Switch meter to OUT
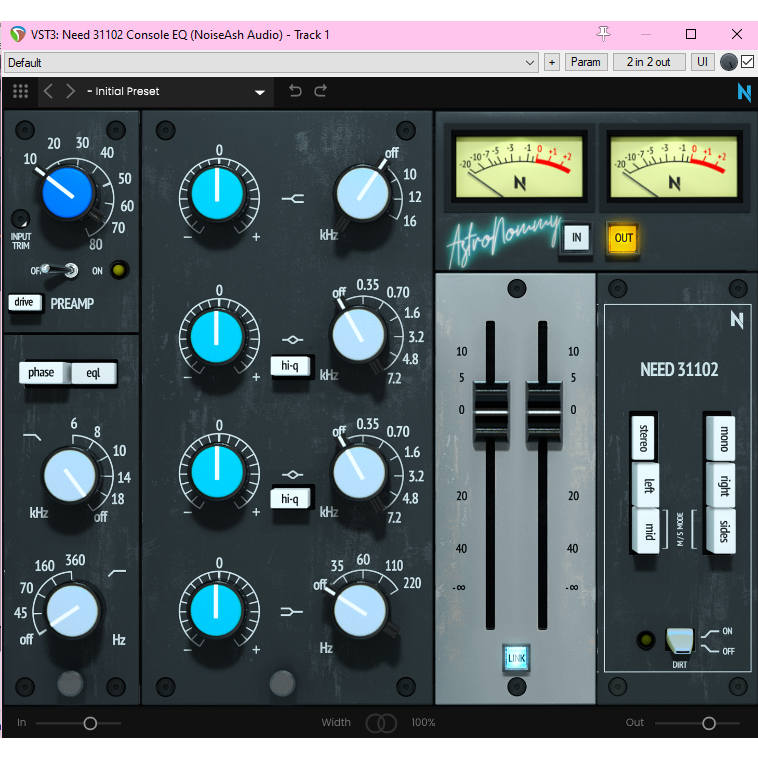Viewport: 758px width, 758px height. click(x=623, y=237)
